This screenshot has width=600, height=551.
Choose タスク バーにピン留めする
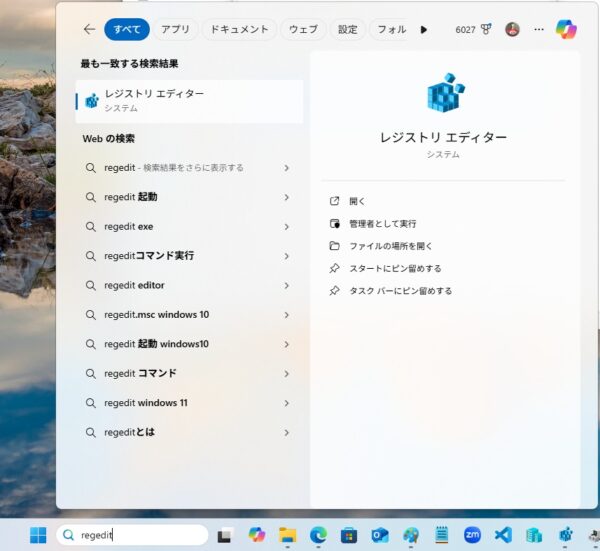click(400, 291)
